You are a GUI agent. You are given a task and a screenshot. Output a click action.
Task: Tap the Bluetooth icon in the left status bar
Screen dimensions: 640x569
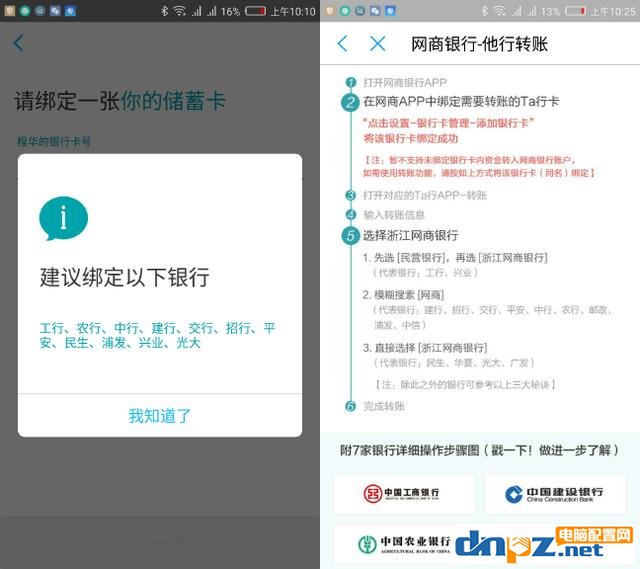click(x=164, y=11)
